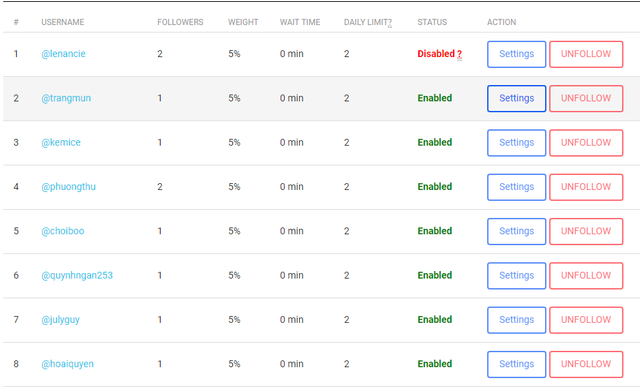Unfollow the @trangmun account

click(586, 98)
